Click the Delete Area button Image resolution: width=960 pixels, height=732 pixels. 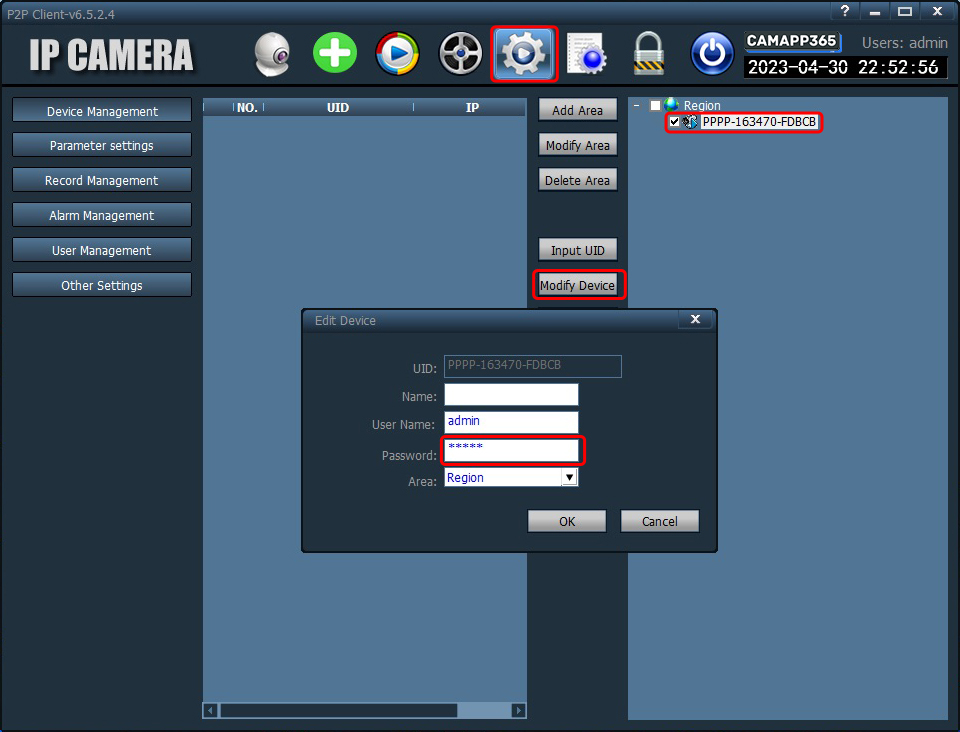[577, 180]
